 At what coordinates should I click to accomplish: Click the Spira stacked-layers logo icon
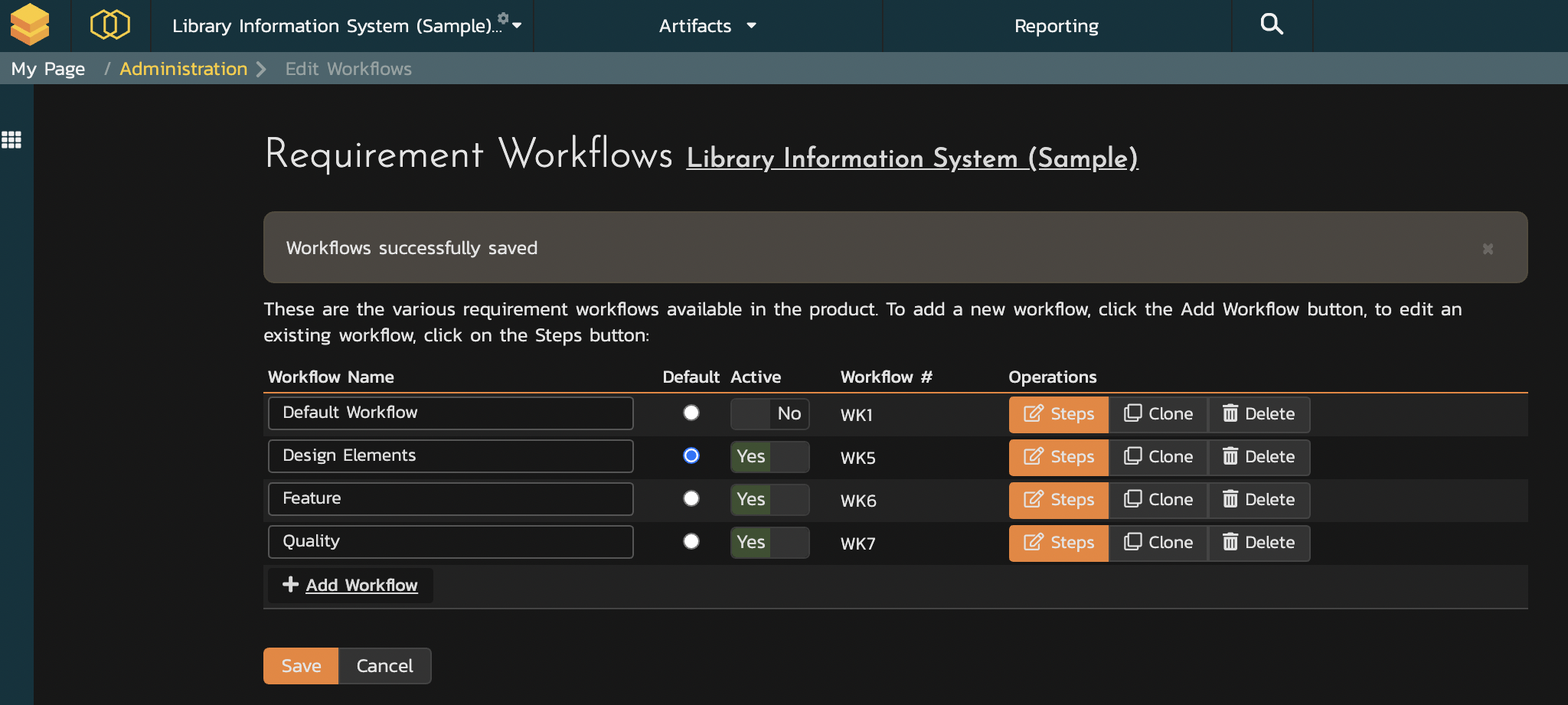coord(30,24)
